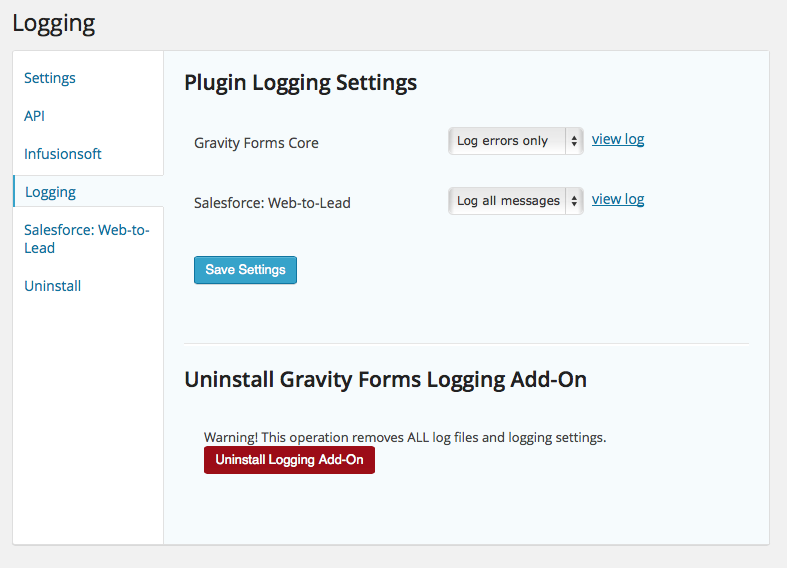Open the Salesforce: Web-to-Lead sidebar tab

pyautogui.click(x=86, y=239)
